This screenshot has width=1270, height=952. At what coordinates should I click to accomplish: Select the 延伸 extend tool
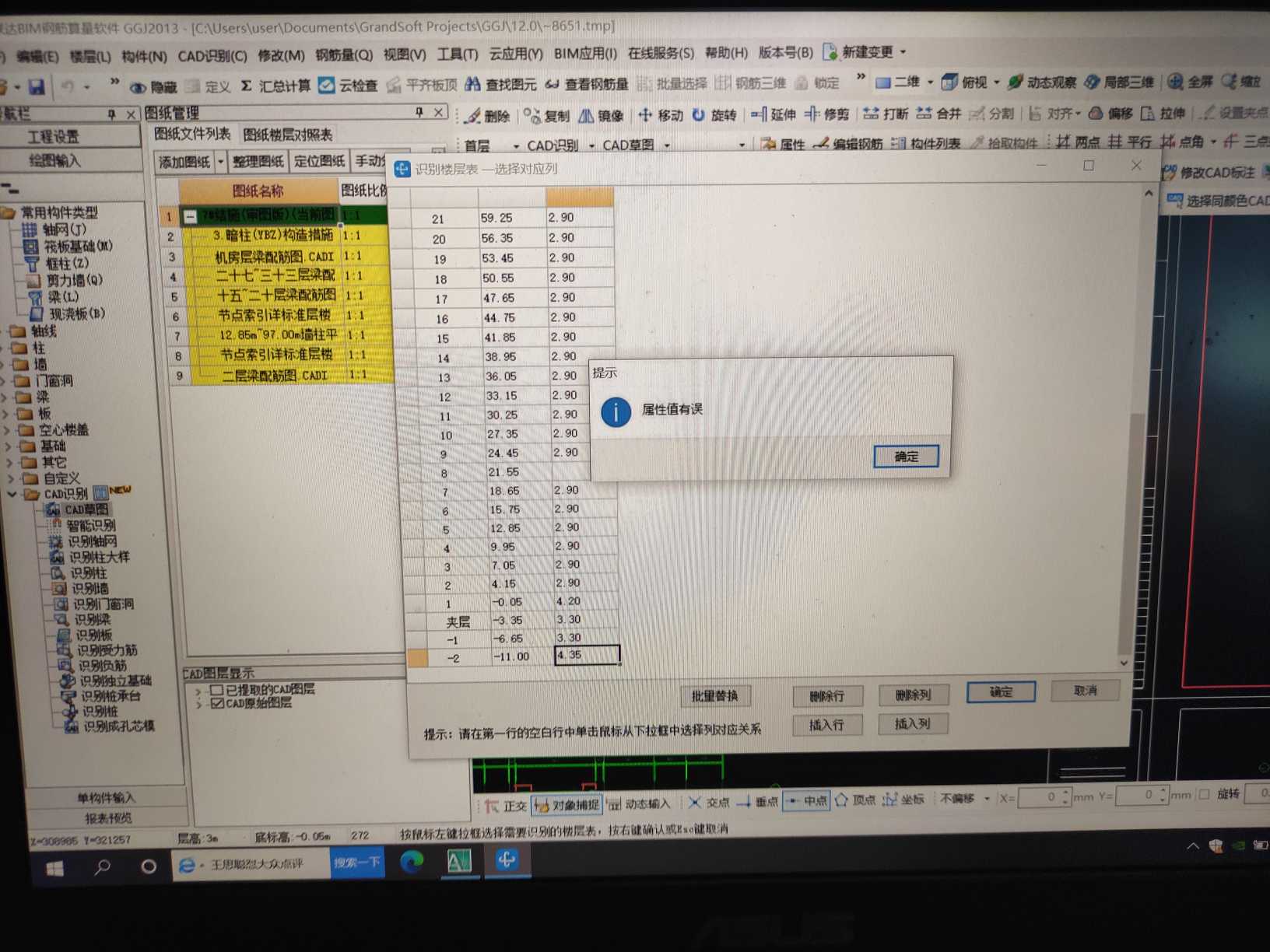(774, 114)
